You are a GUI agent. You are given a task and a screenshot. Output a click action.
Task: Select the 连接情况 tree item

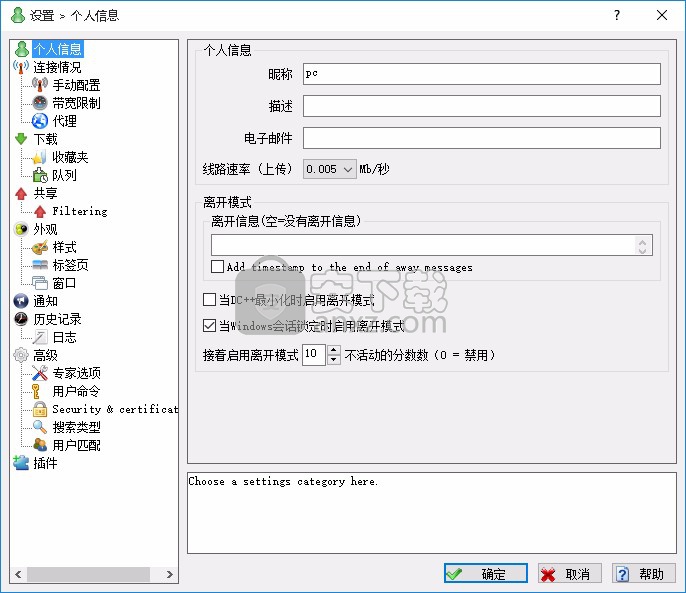pyautogui.click(x=57, y=67)
